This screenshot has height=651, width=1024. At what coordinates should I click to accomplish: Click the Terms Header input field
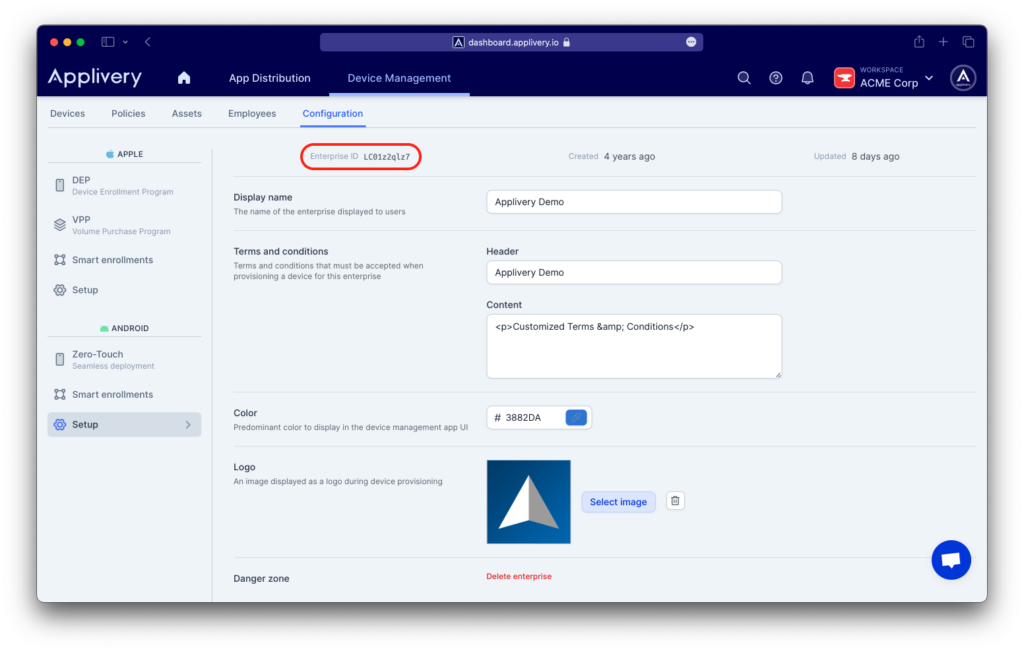633,272
